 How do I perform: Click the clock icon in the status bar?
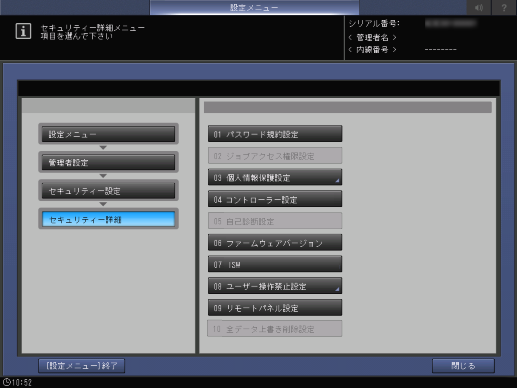(6, 382)
